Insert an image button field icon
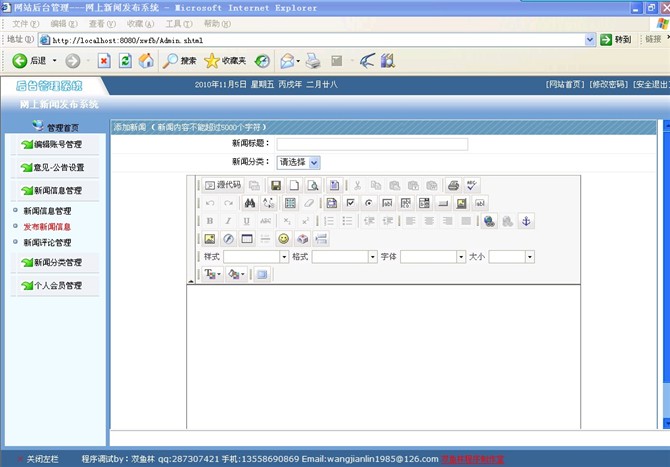 click(x=461, y=203)
